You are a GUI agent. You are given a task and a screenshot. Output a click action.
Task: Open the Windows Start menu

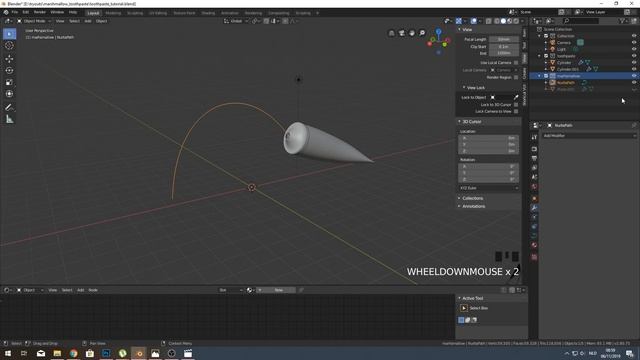pyautogui.click(x=8, y=353)
